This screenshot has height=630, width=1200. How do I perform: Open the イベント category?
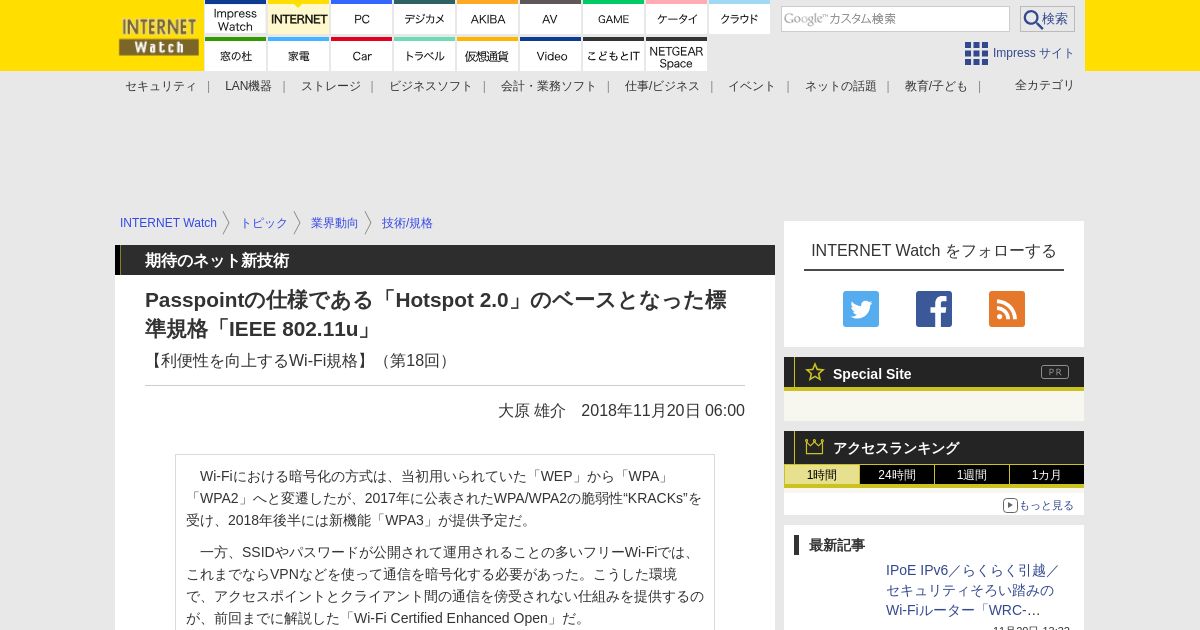pos(752,86)
